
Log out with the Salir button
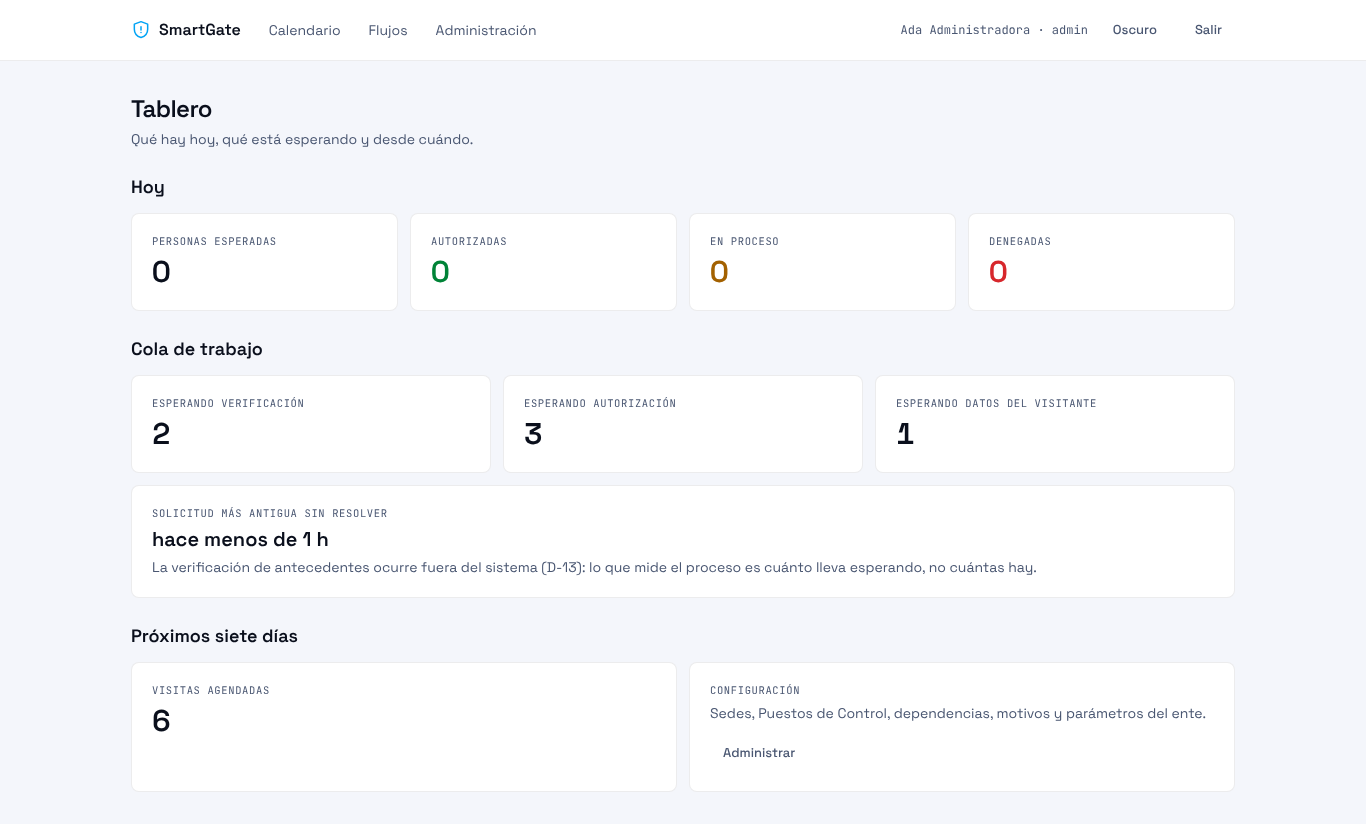[1208, 30]
